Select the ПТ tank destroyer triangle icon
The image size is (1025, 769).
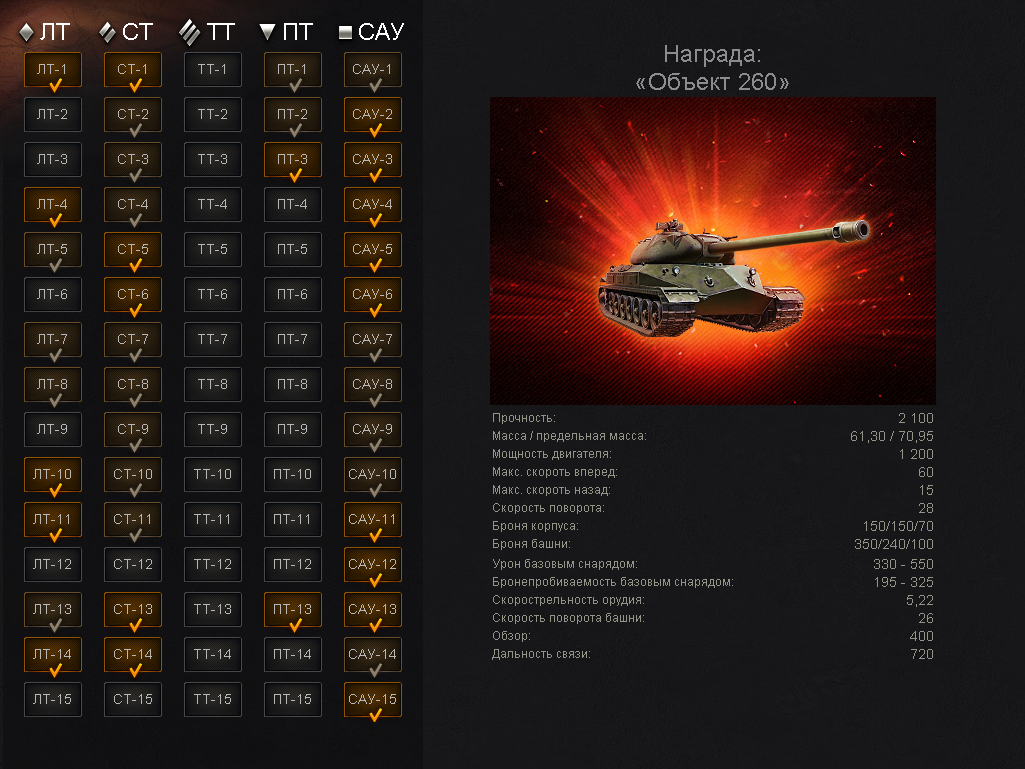coord(267,32)
